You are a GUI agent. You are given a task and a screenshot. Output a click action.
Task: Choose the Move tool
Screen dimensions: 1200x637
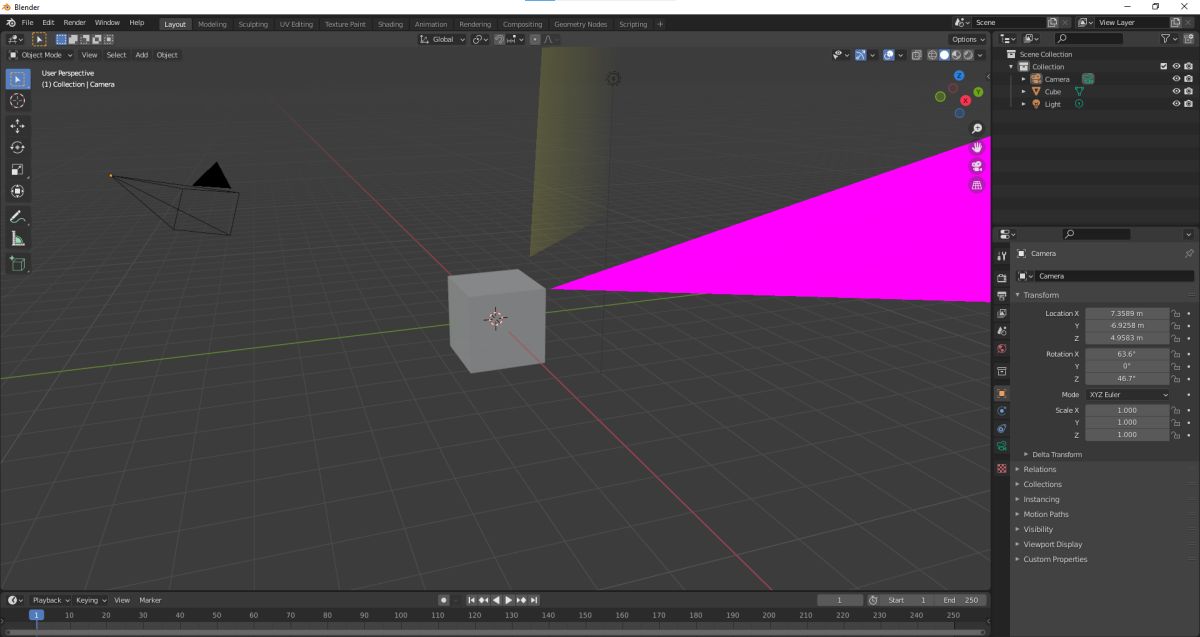point(18,126)
